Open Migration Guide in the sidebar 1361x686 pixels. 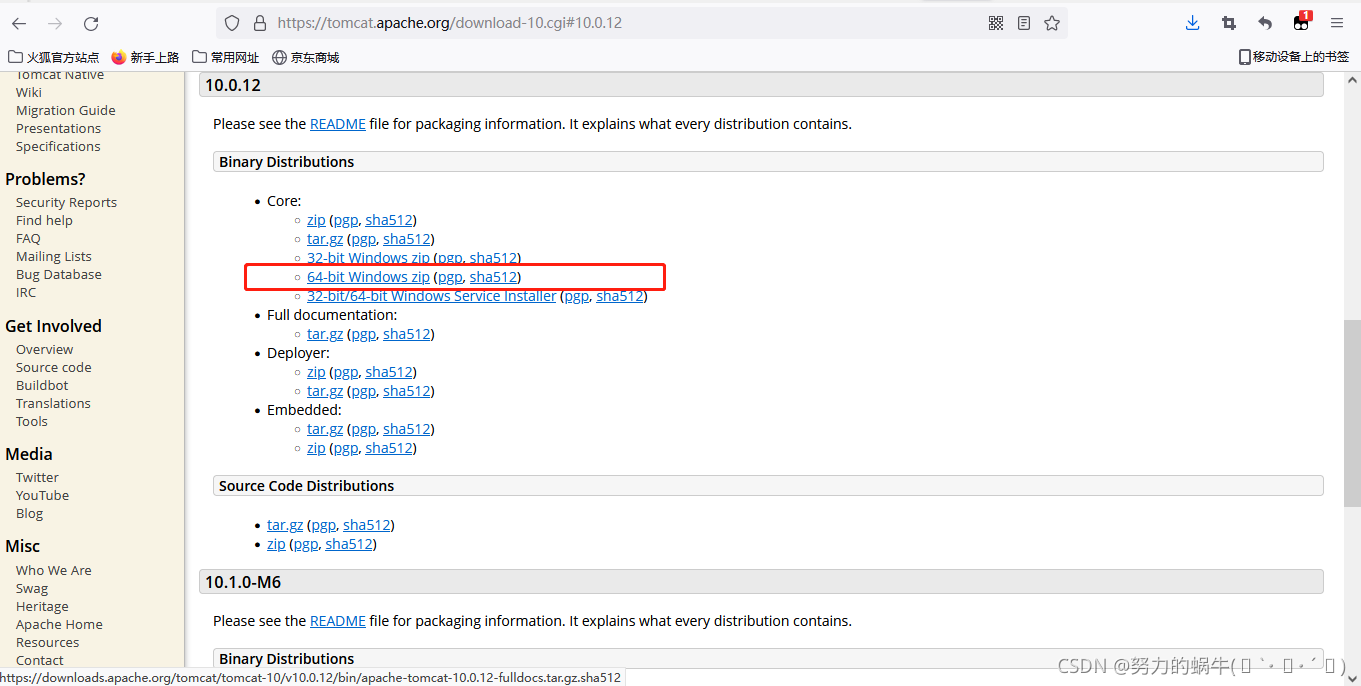point(66,110)
